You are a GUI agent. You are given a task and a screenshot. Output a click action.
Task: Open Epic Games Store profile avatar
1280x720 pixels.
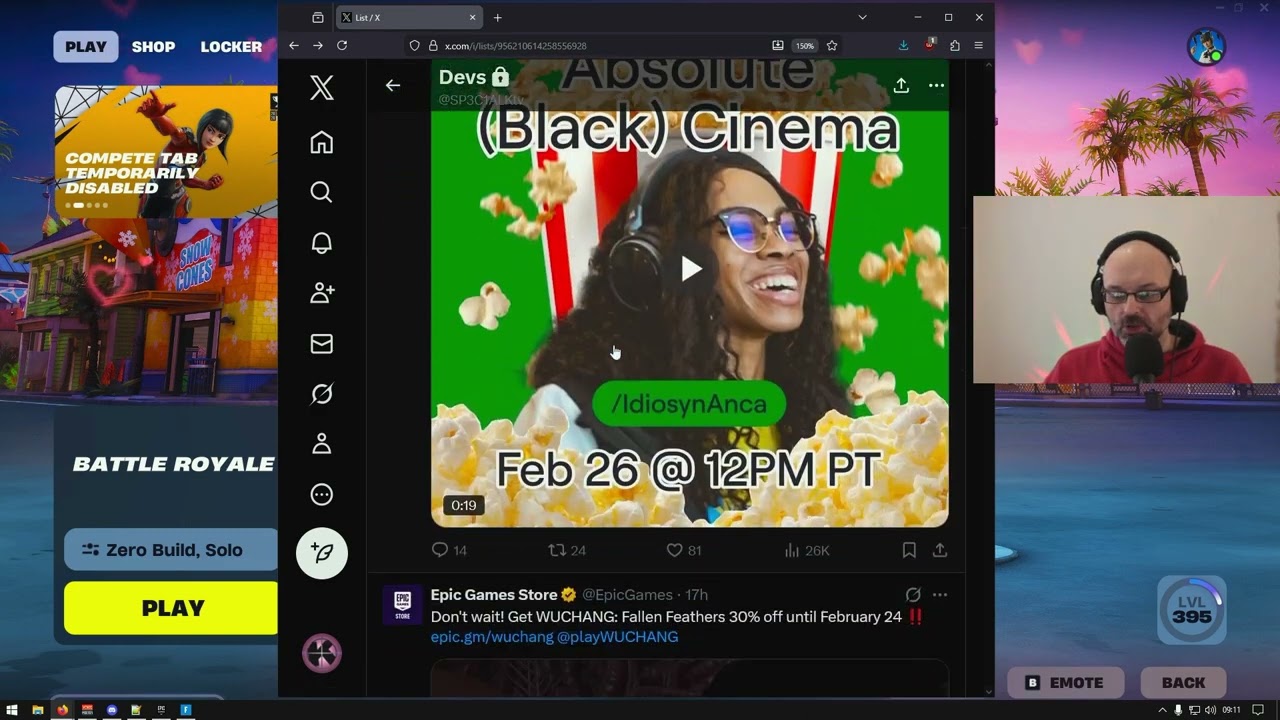(x=402, y=605)
